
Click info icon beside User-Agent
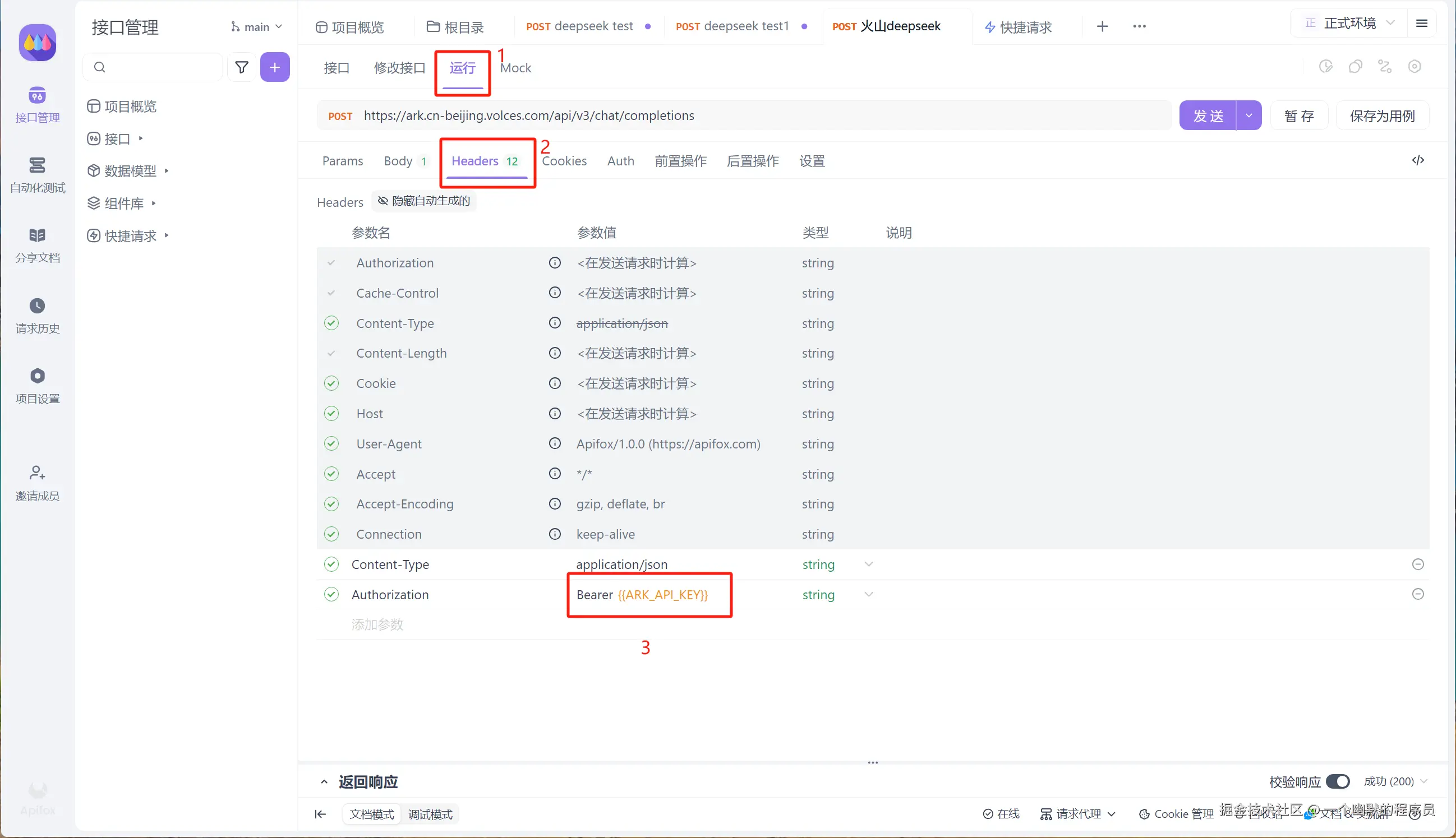pos(555,444)
